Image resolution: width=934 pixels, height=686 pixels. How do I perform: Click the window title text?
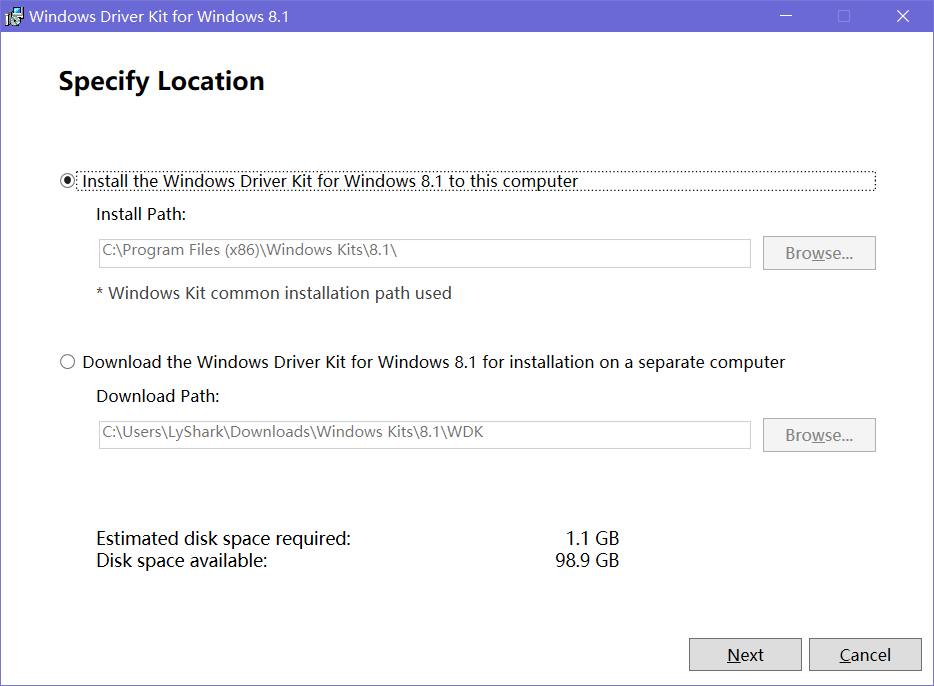(159, 16)
